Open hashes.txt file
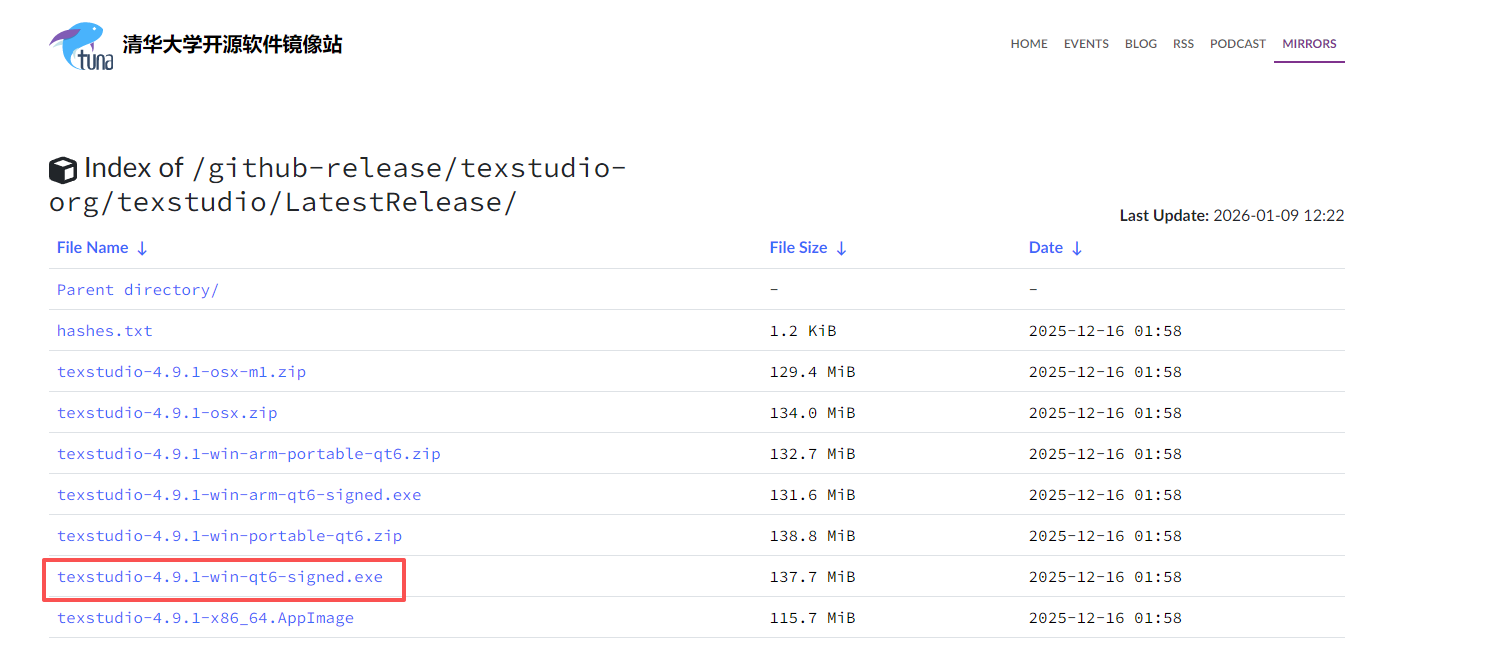This screenshot has height=667, width=1504. tap(105, 331)
